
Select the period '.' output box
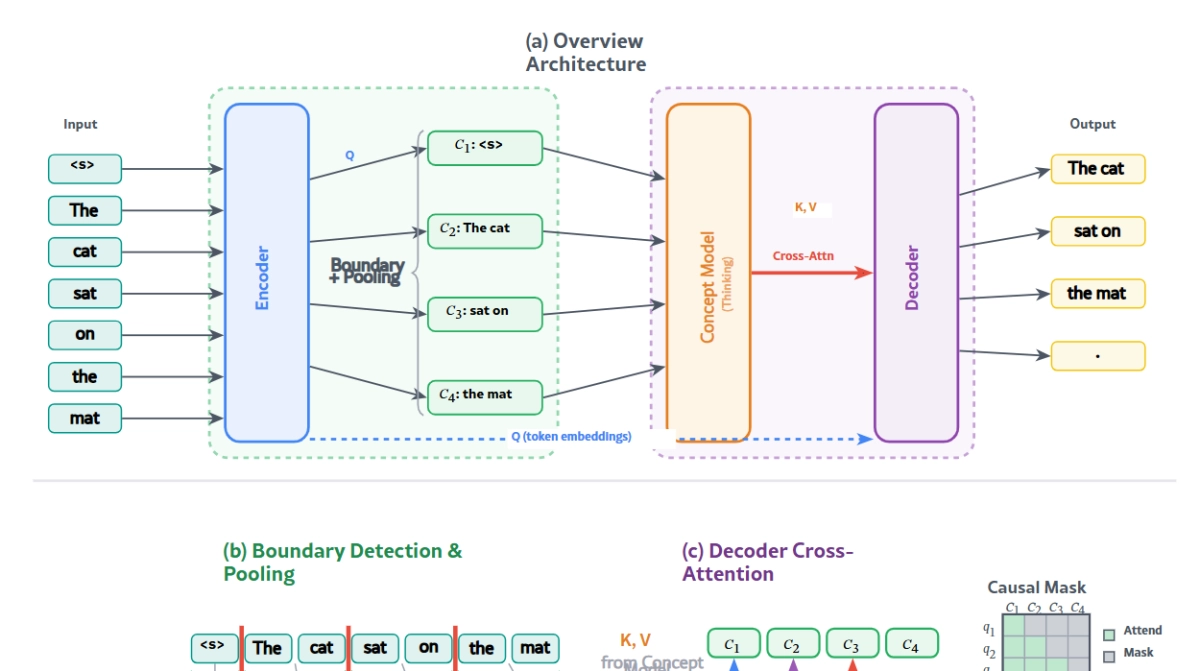(x=1097, y=355)
